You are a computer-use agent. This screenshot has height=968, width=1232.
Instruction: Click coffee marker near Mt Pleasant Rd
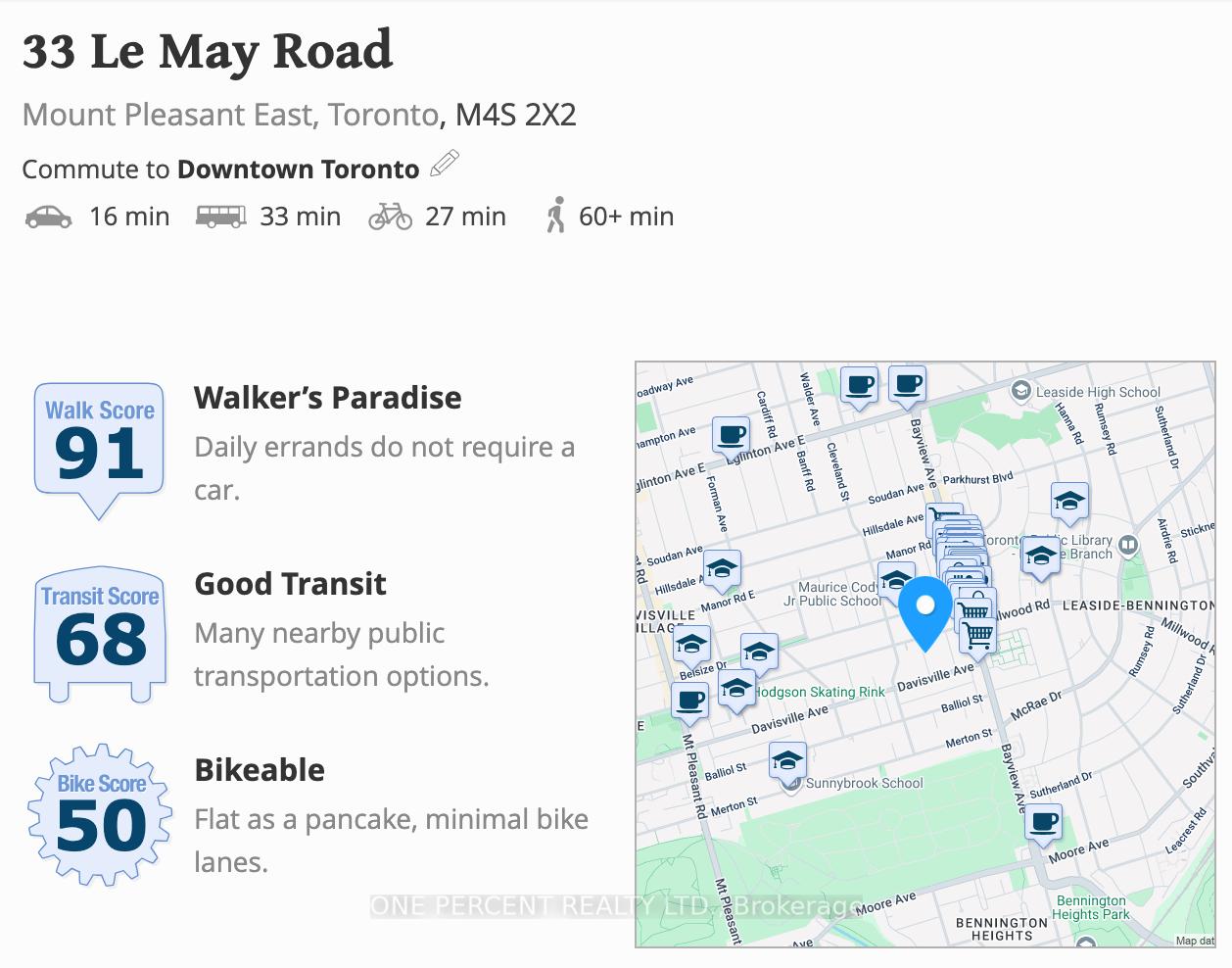pos(690,702)
